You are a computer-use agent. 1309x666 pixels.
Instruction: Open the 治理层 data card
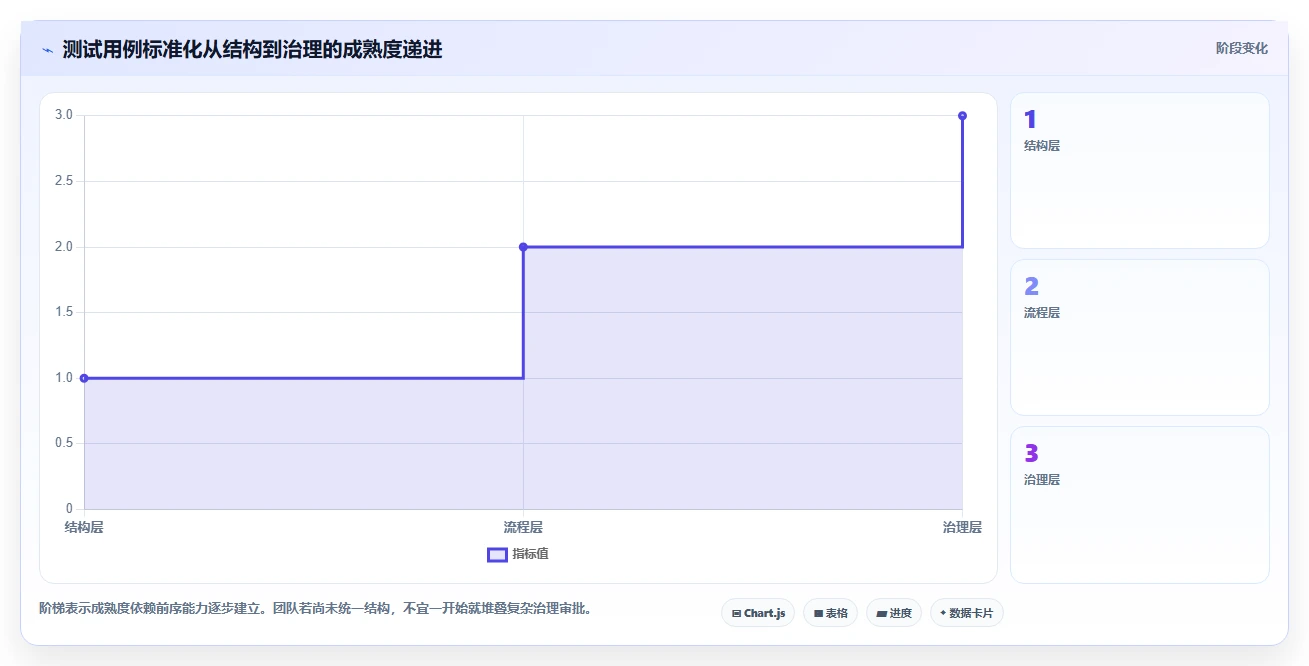1139,504
